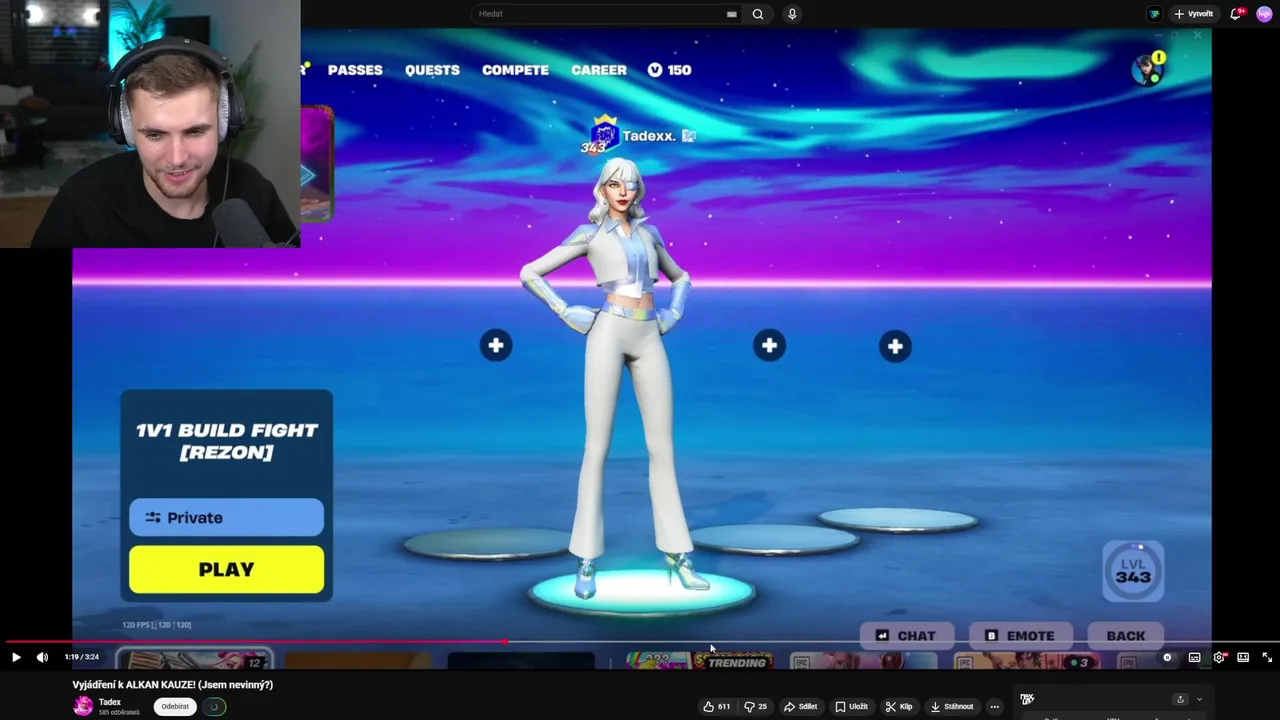The image size is (1280, 720).
Task: Click the EMOTE button
Action: pos(1020,636)
